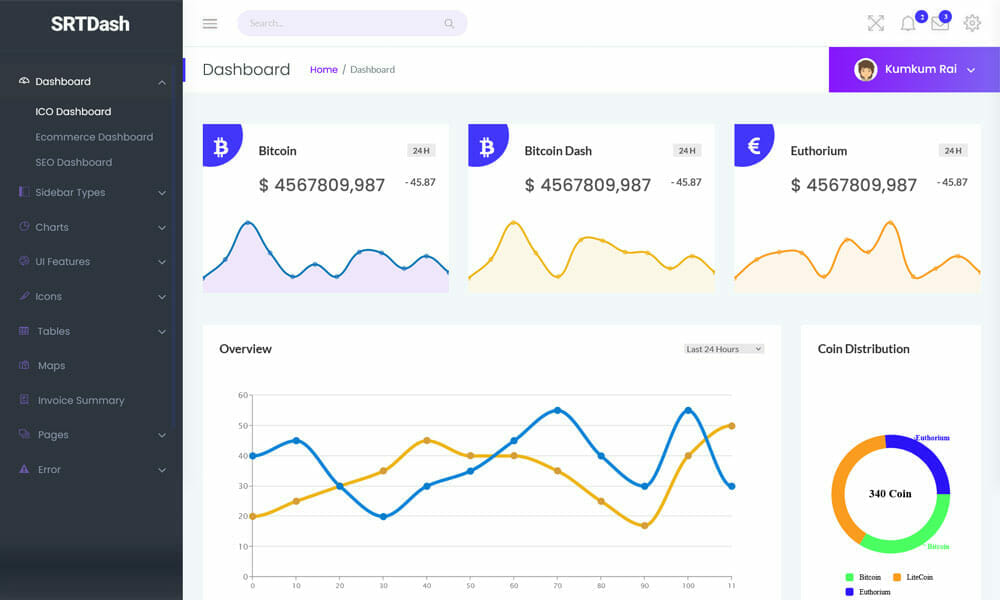Follow the Home breadcrumb link
The height and width of the screenshot is (600, 1000).
point(323,70)
